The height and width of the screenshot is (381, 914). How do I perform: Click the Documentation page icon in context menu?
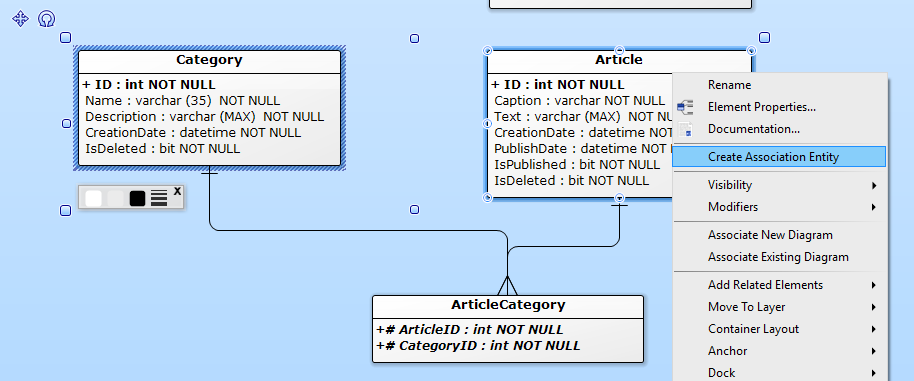click(x=686, y=129)
